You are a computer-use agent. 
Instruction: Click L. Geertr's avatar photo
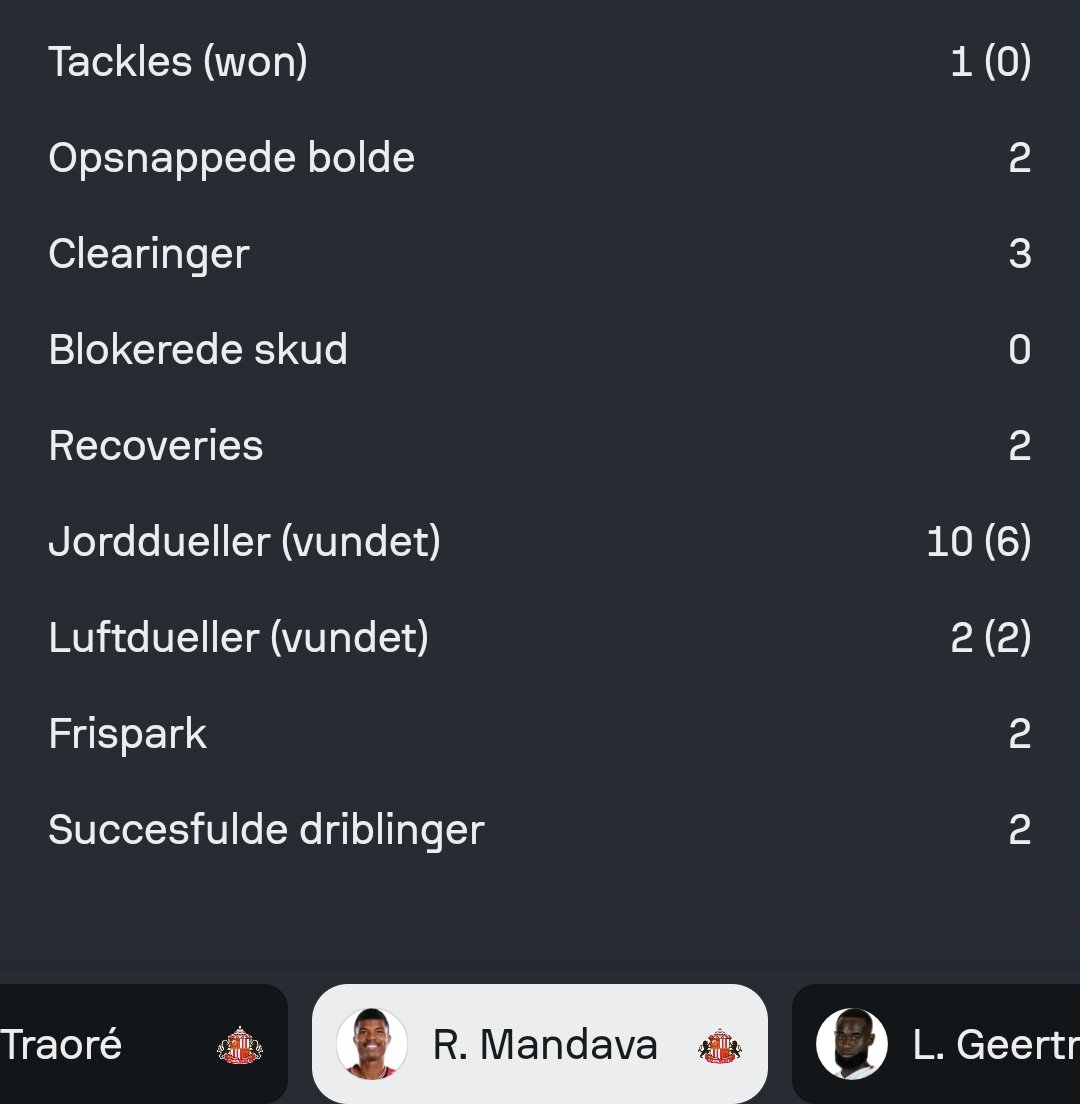(852, 1043)
